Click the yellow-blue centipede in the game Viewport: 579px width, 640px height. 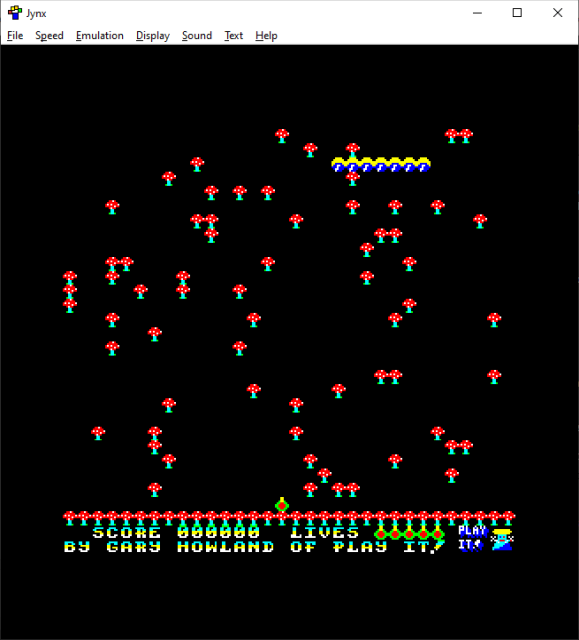pos(381,164)
